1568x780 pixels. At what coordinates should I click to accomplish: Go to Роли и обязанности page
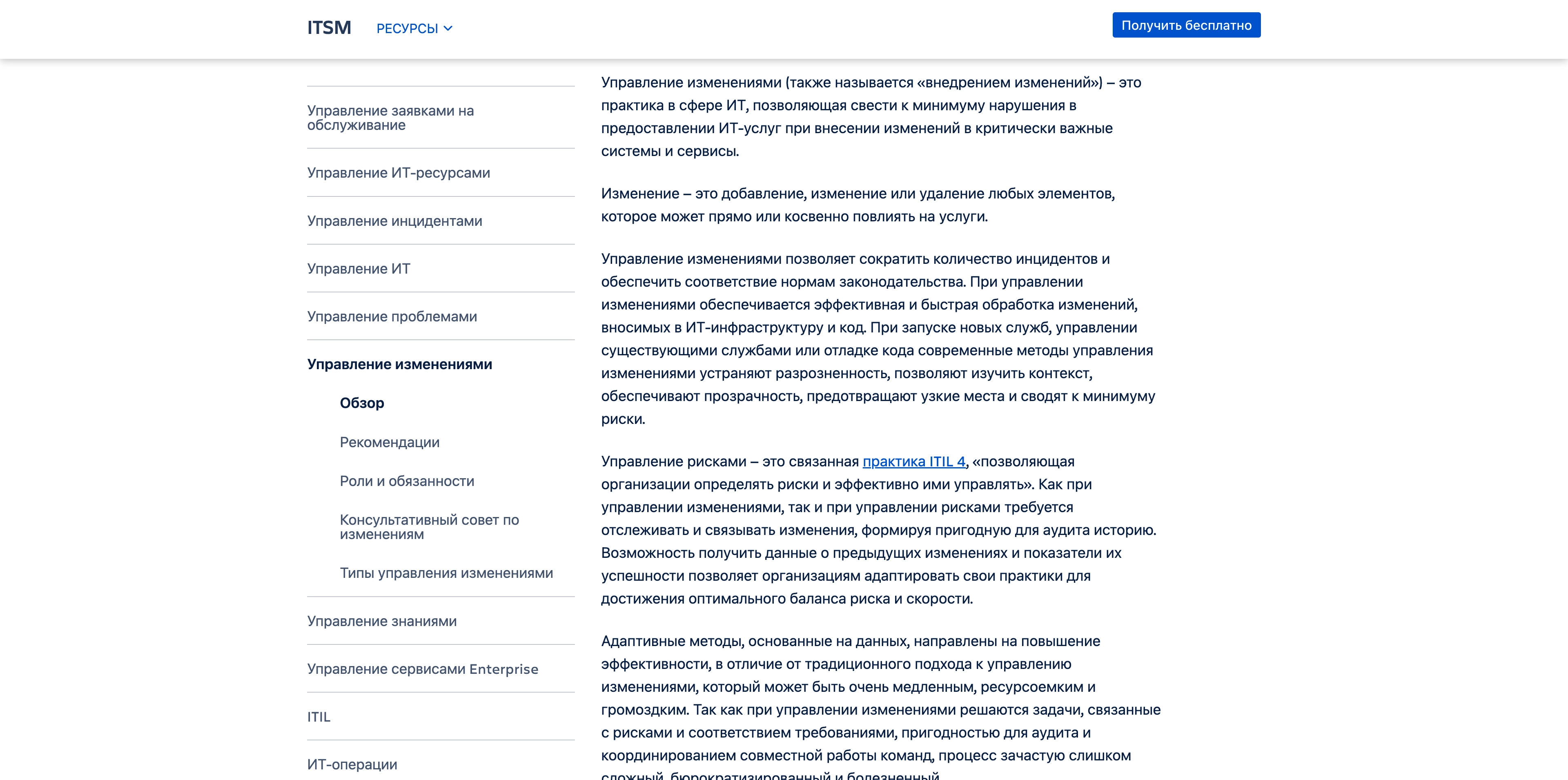(x=407, y=481)
